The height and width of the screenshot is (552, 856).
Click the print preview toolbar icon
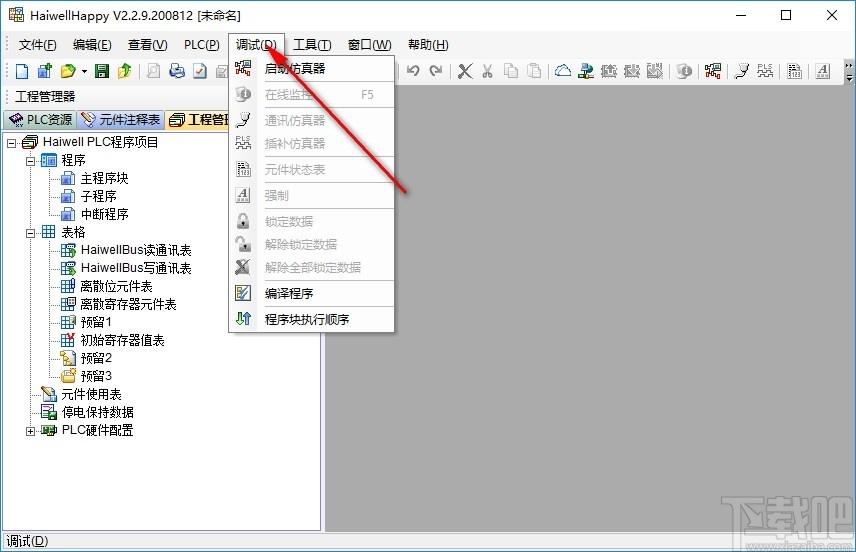click(154, 71)
